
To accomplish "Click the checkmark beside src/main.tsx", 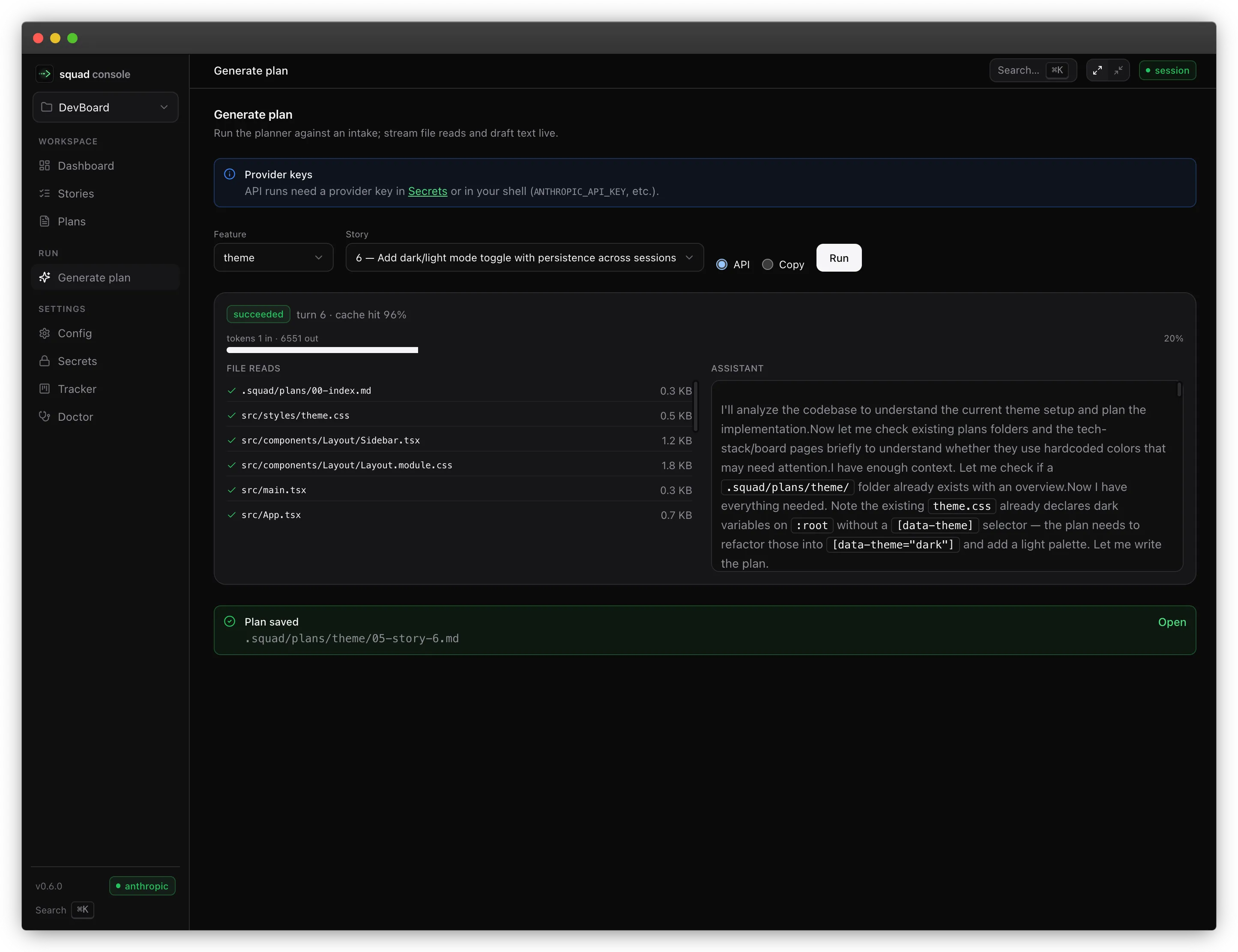I will click(231, 490).
